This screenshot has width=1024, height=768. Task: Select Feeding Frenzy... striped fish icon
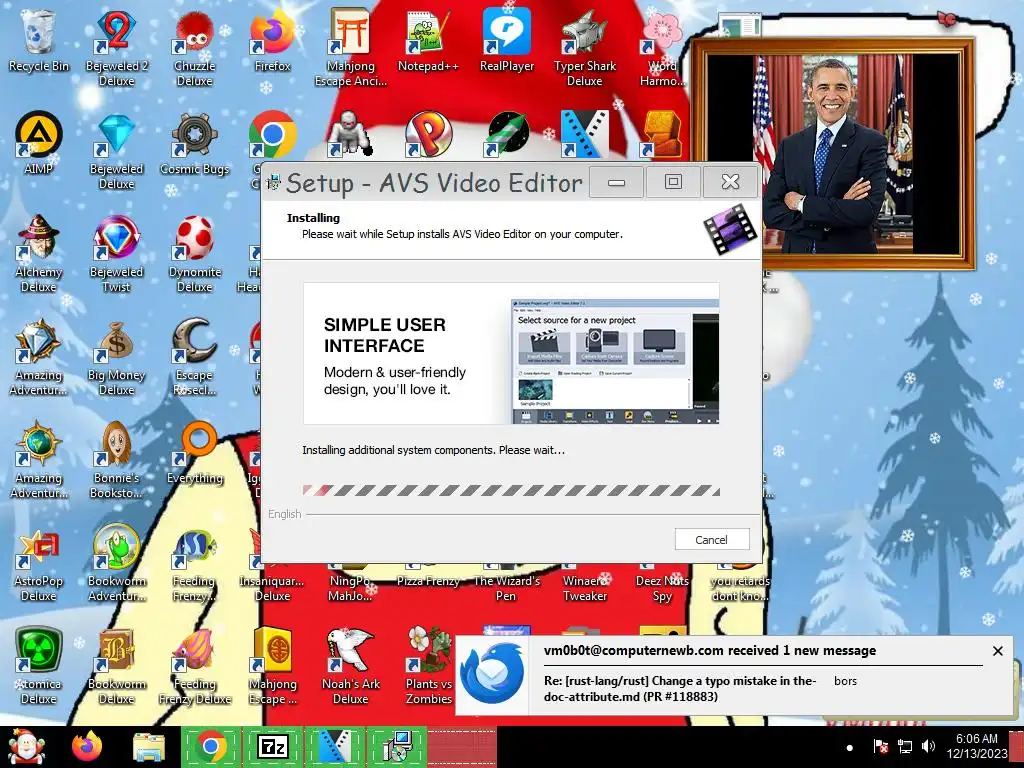click(x=195, y=563)
